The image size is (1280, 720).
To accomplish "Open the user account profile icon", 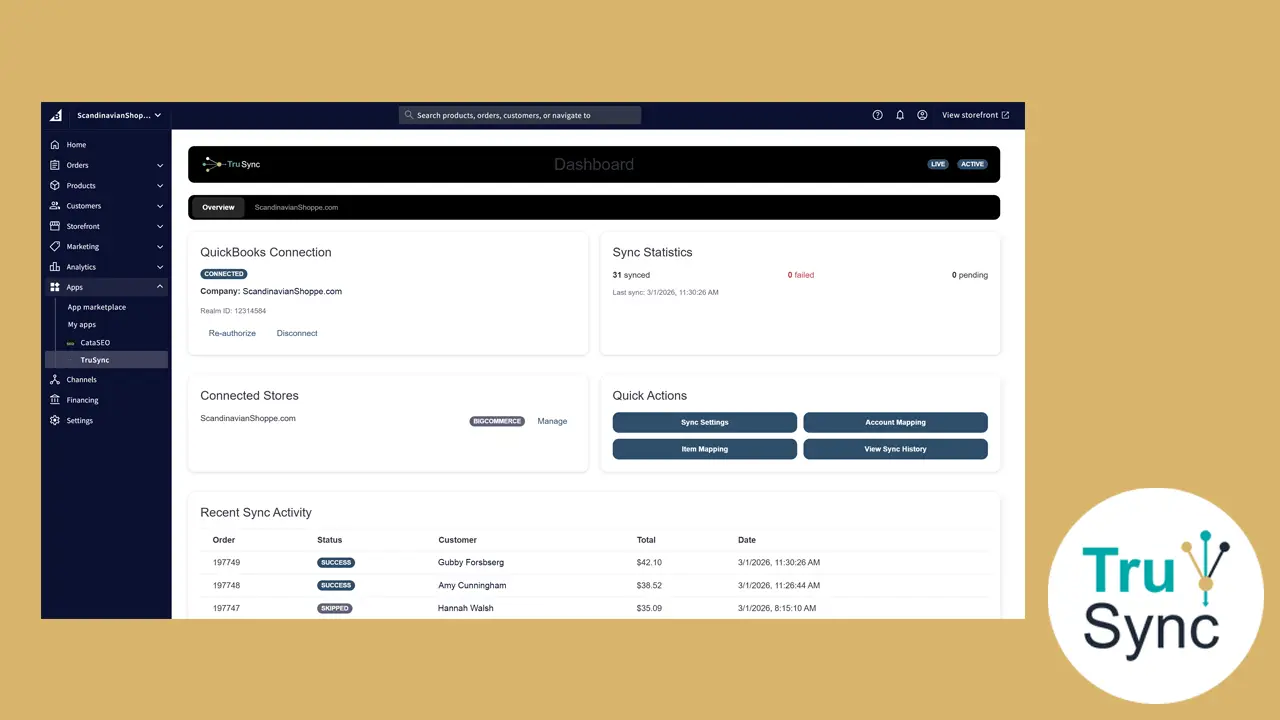I will 922,115.
